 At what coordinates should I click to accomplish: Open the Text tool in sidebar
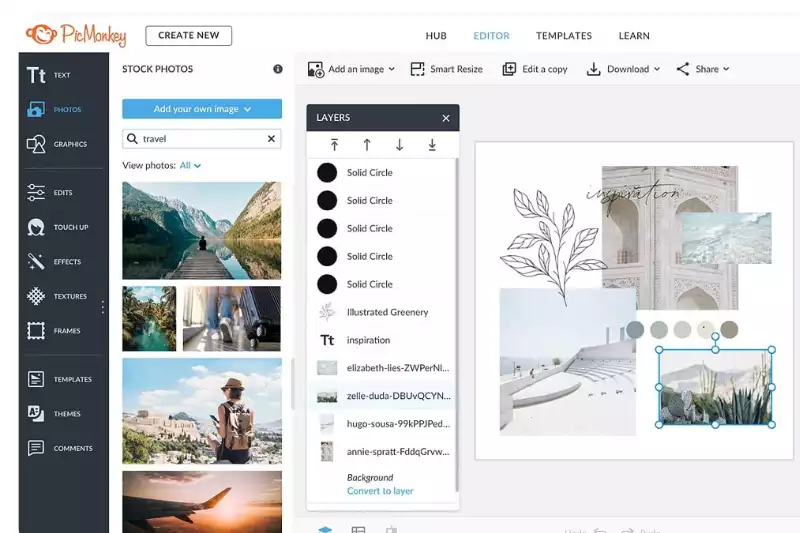coord(49,75)
